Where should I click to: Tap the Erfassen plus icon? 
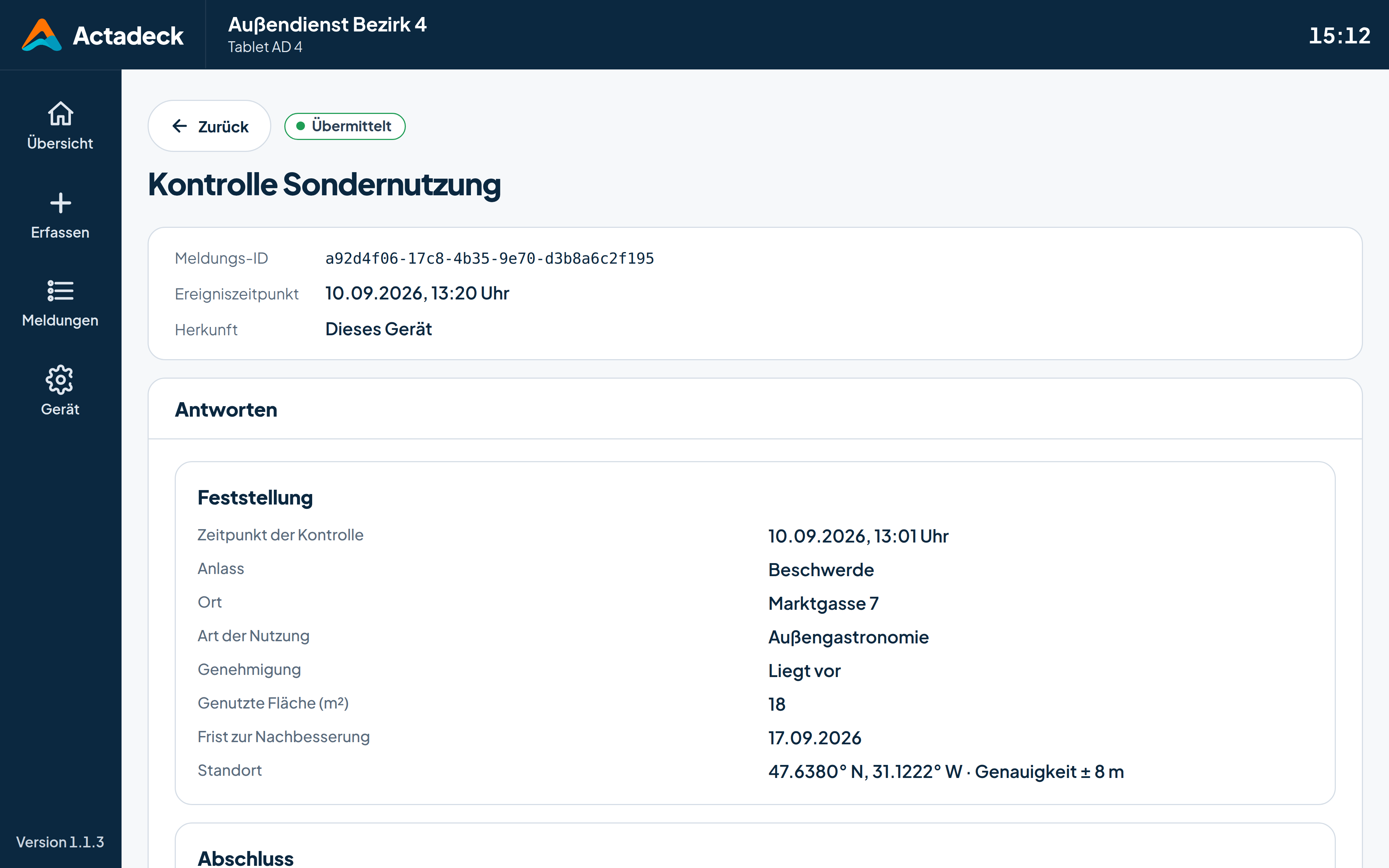(60, 203)
